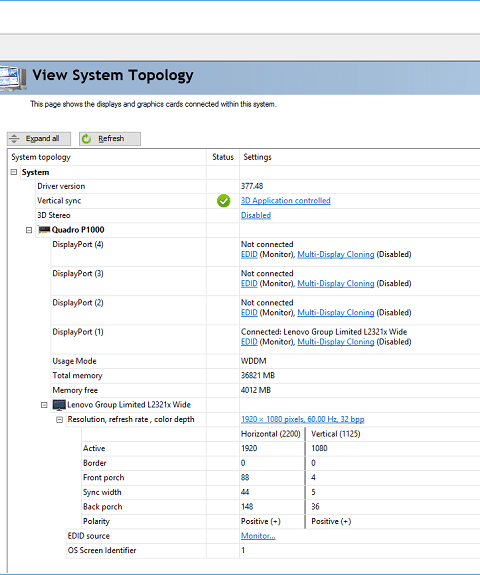Collapse the System tree node
The width and height of the screenshot is (480, 575).
(x=14, y=172)
